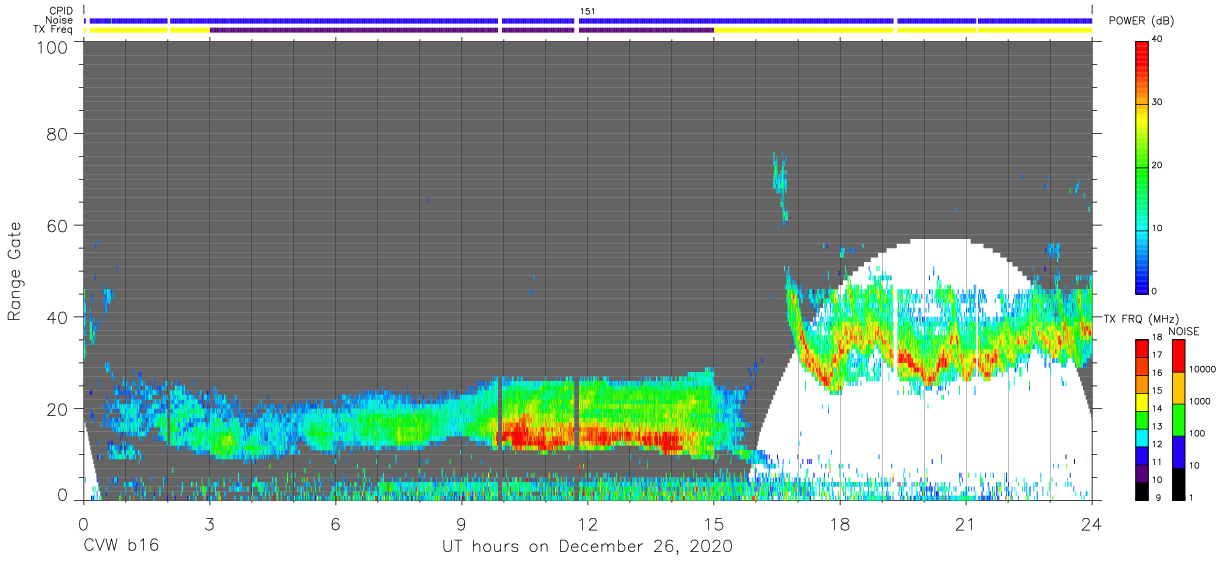The height and width of the screenshot is (567, 1228).
Task: Click the 30 tick on the power colorbar
Action: (1157, 102)
